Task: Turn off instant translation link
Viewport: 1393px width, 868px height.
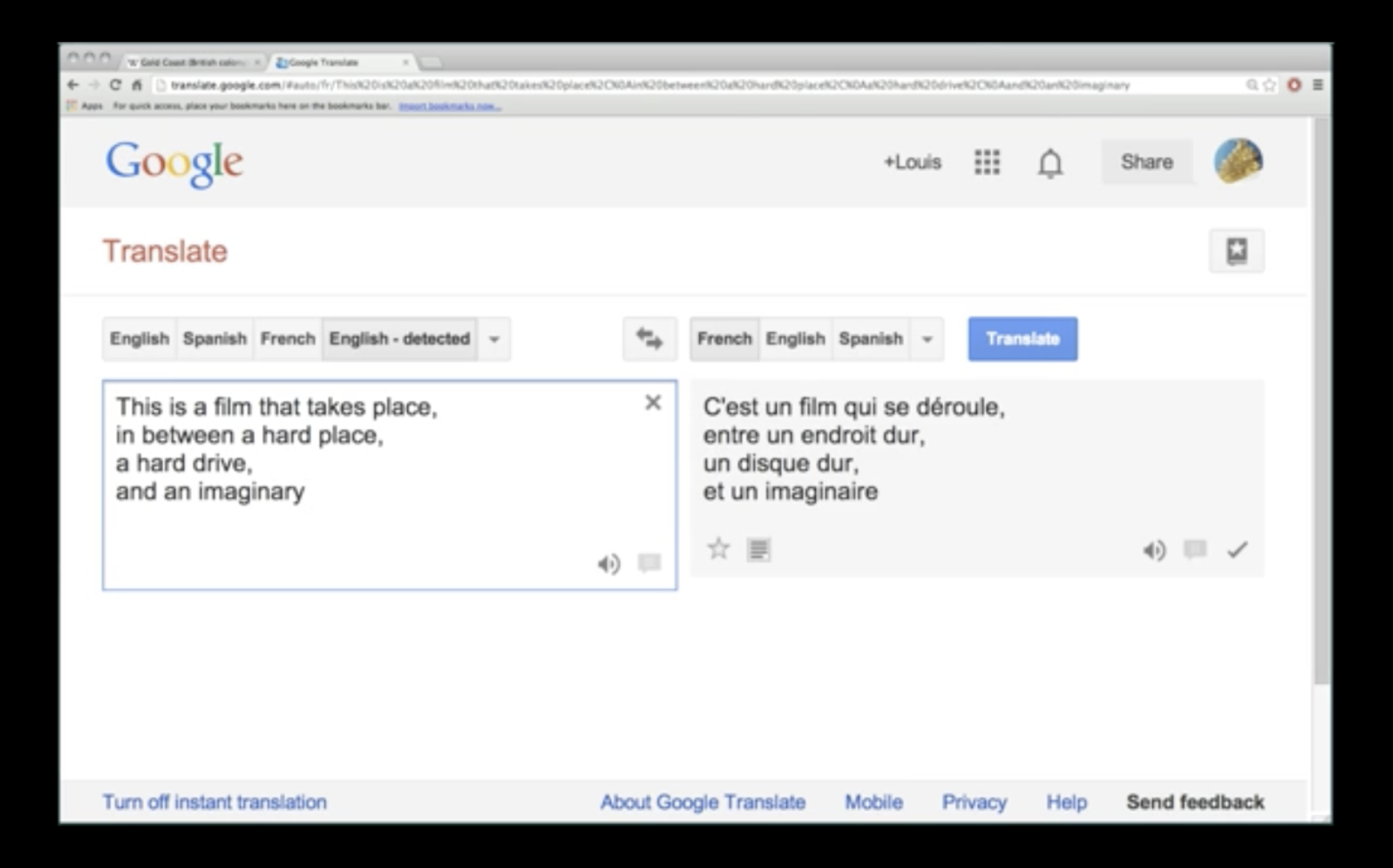Action: [214, 802]
